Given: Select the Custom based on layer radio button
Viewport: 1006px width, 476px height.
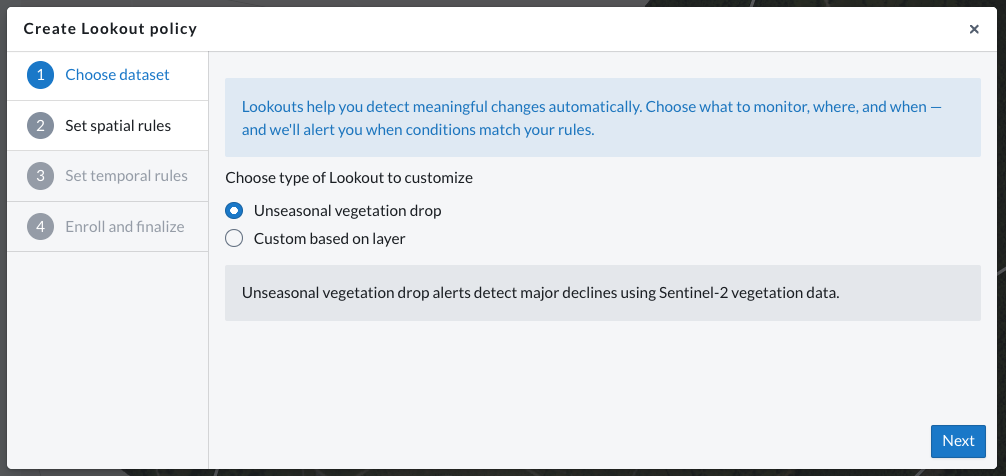Looking at the screenshot, I should (x=234, y=239).
